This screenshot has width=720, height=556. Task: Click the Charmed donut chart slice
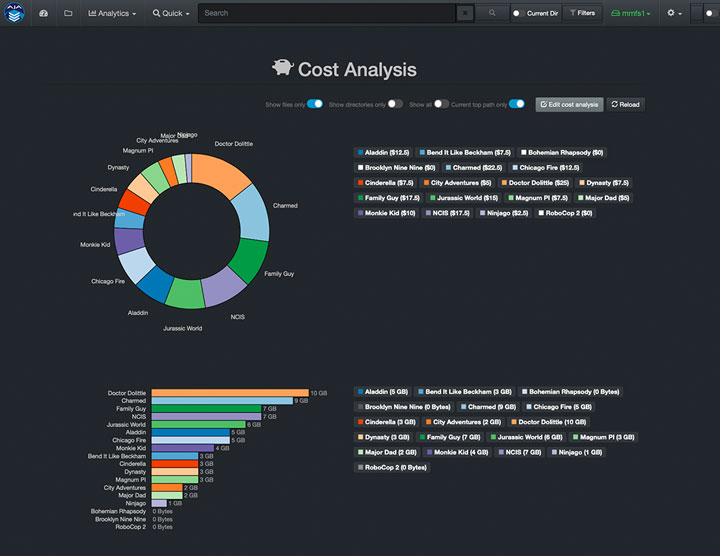point(252,213)
